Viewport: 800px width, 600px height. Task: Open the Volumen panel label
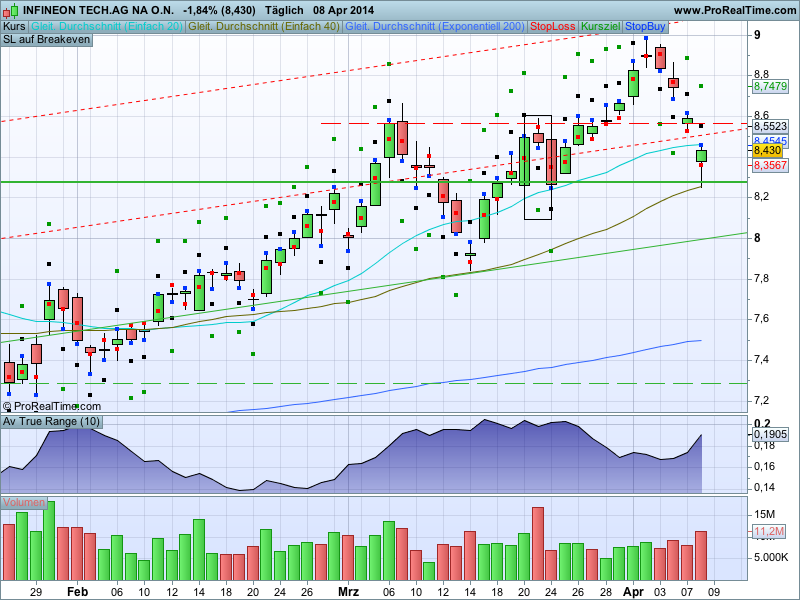pyautogui.click(x=23, y=503)
